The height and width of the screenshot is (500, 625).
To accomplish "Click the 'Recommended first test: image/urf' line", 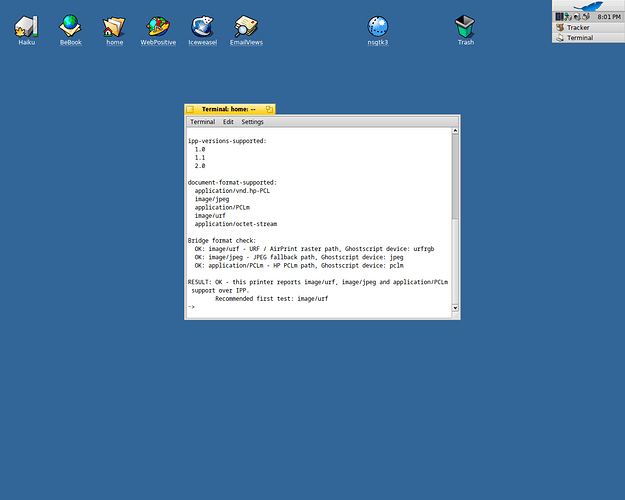I will 271,299.
